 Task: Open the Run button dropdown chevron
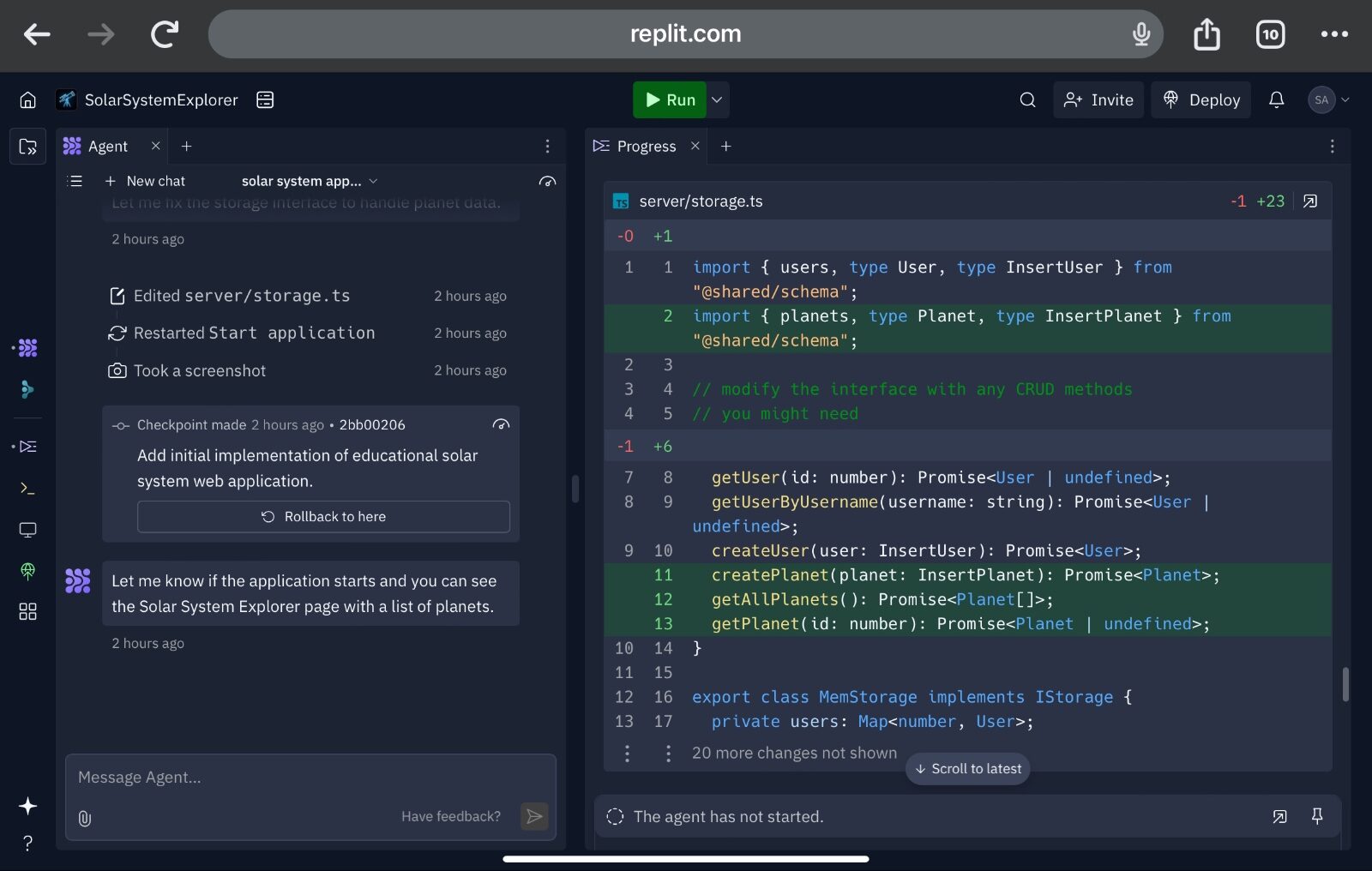pyautogui.click(x=717, y=99)
